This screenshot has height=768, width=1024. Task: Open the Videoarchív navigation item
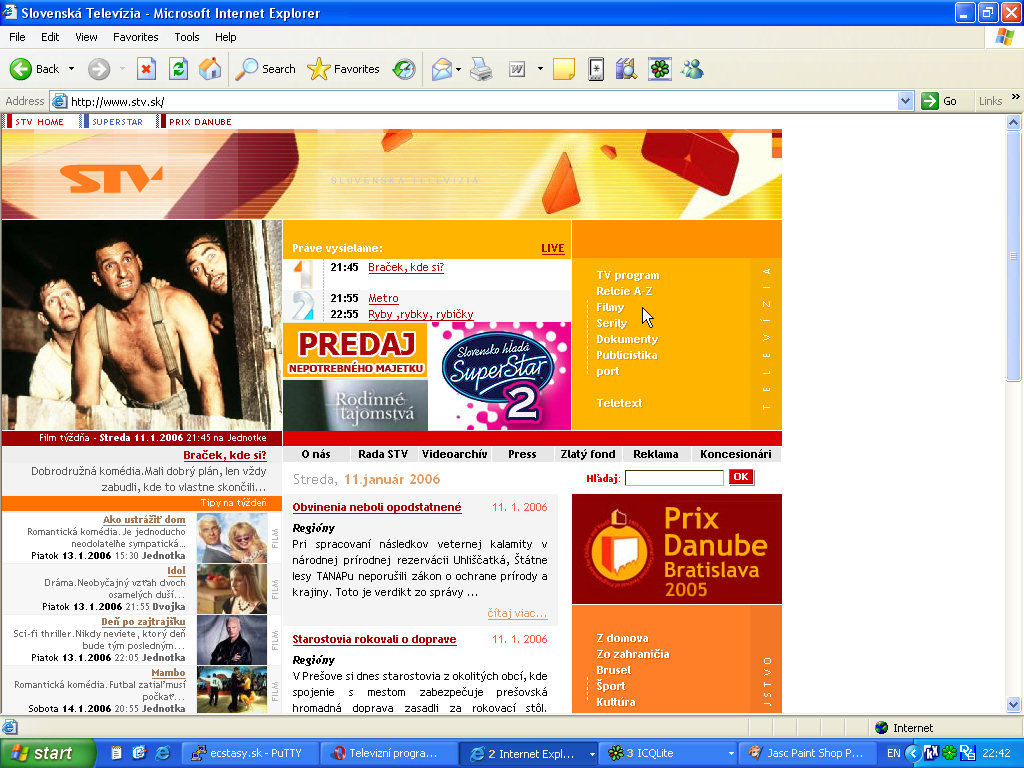point(455,455)
